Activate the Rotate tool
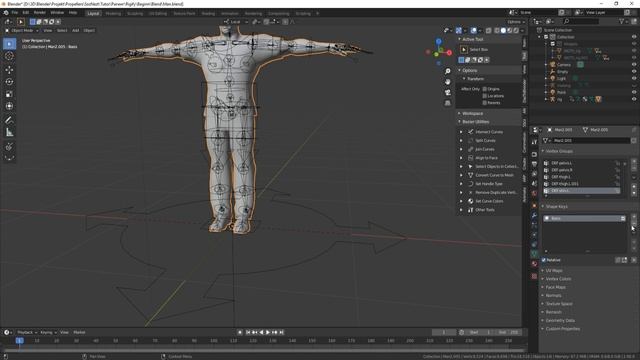The image size is (640, 360). click(x=9, y=82)
